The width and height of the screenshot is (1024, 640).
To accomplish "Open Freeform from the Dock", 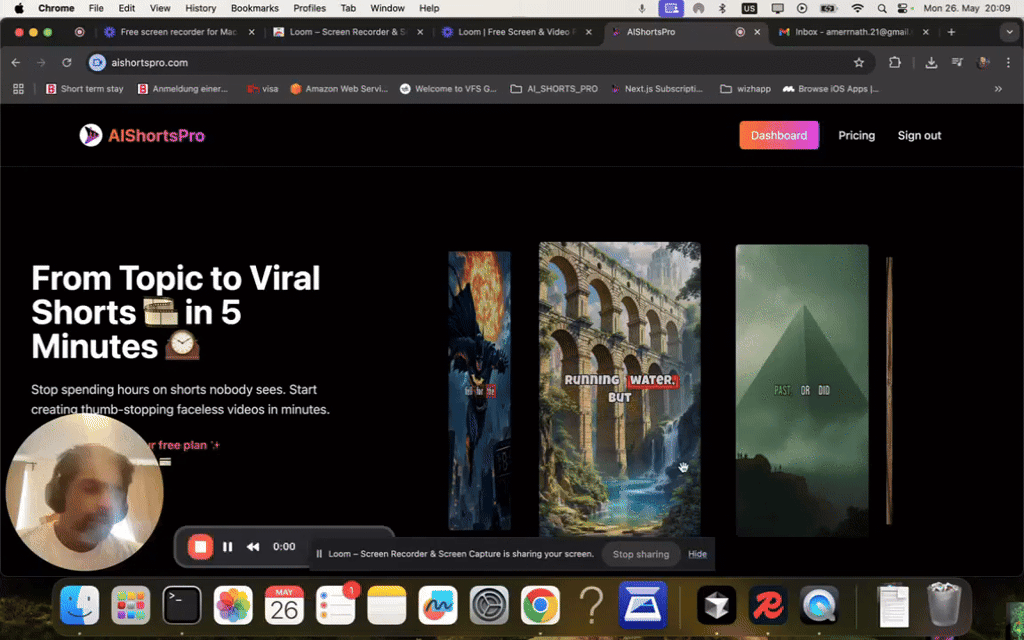I will [438, 605].
